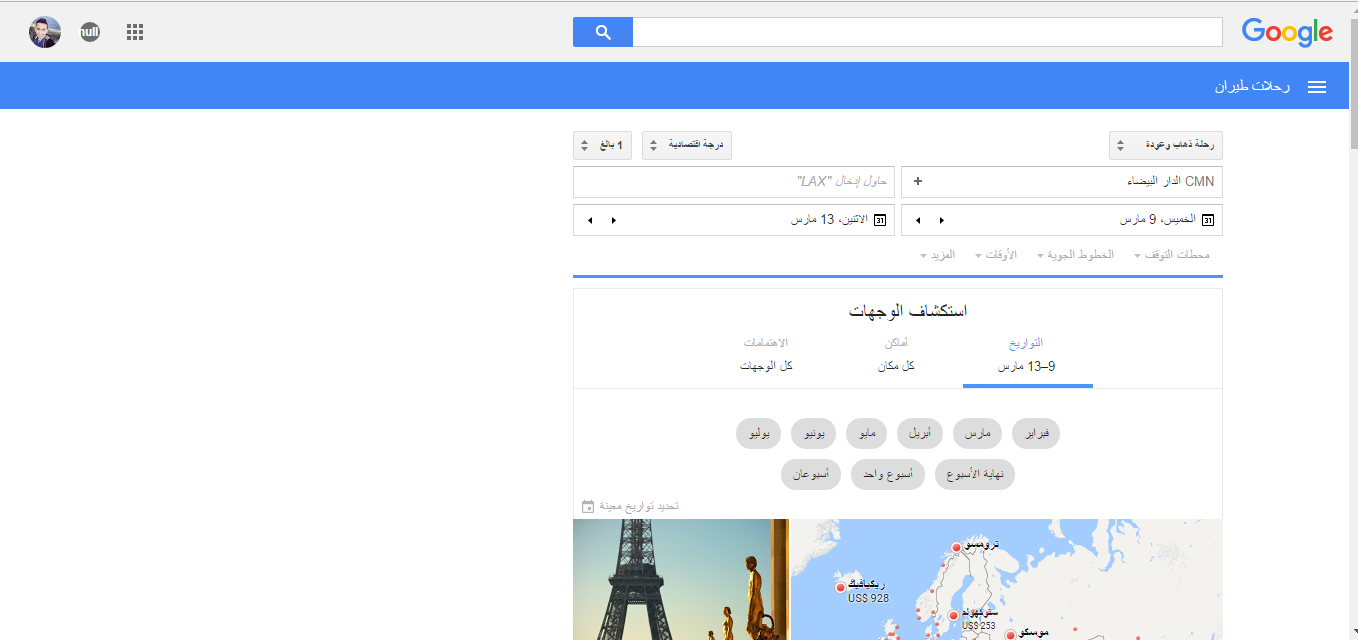
Task: Toggle the مارس month chip
Action: click(x=977, y=434)
